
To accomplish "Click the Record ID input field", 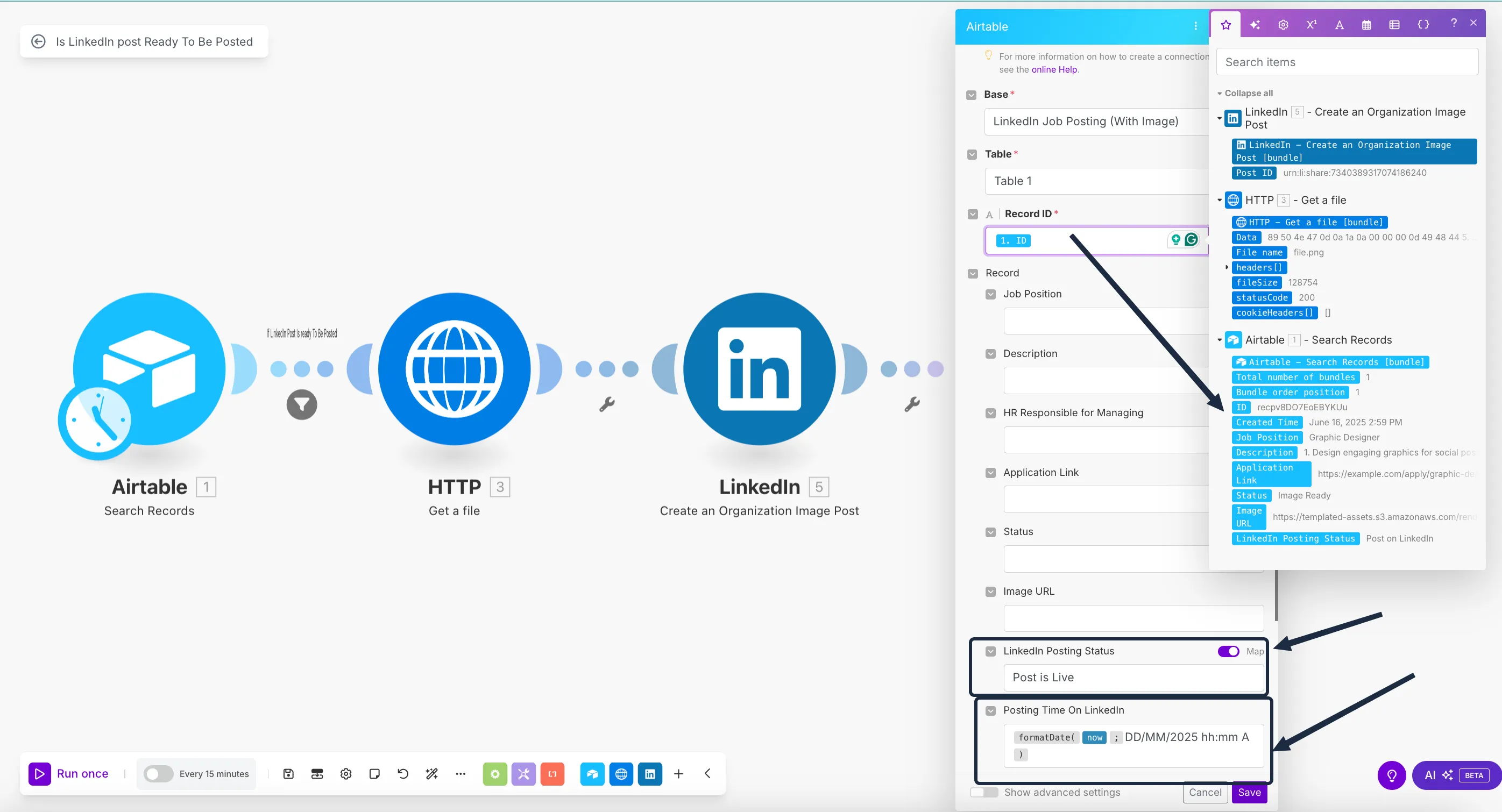I will 1096,241.
